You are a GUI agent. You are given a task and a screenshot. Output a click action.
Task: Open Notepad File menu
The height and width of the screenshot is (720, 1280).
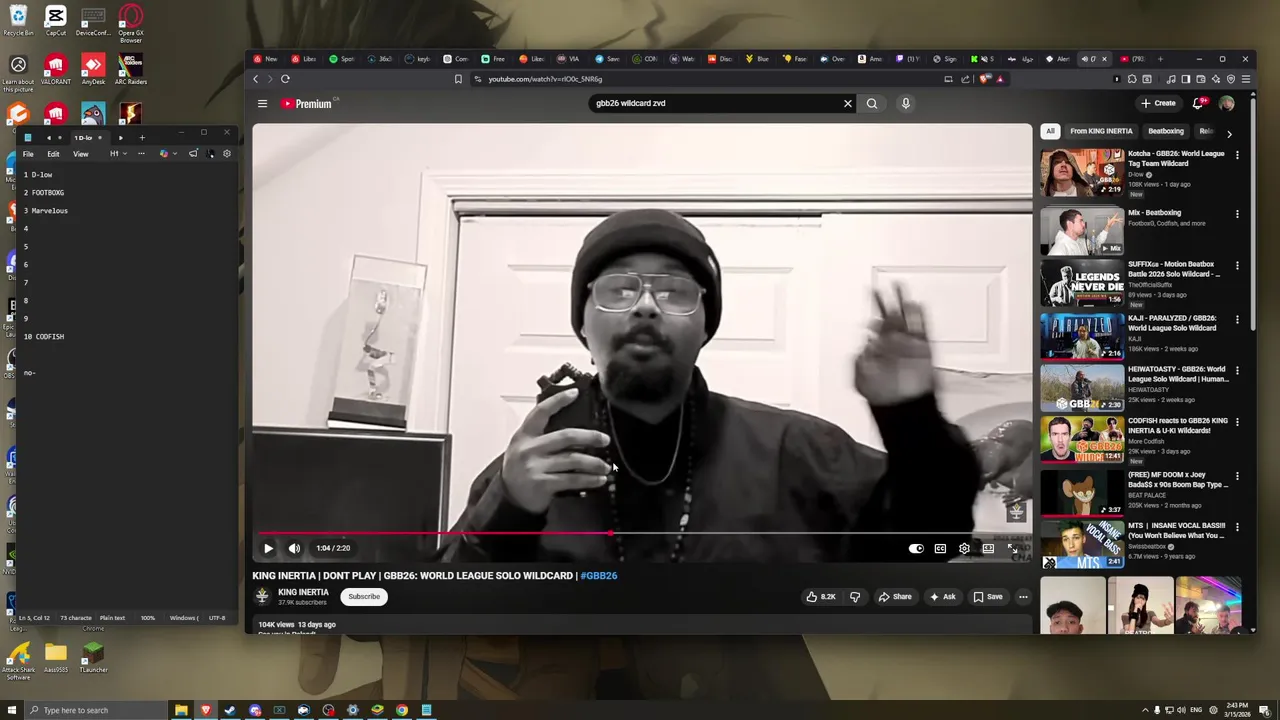click(28, 154)
